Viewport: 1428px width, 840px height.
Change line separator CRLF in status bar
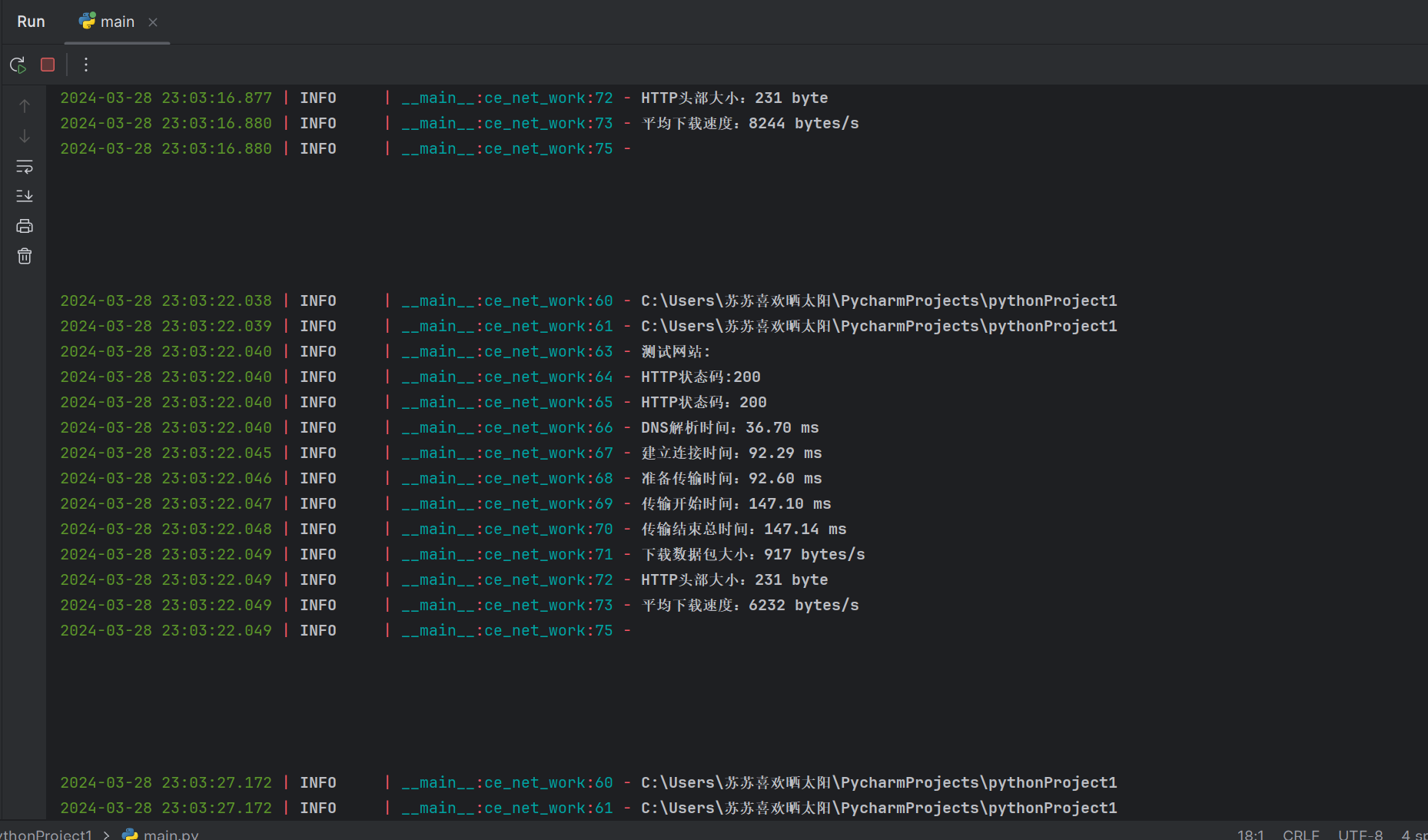(1300, 834)
